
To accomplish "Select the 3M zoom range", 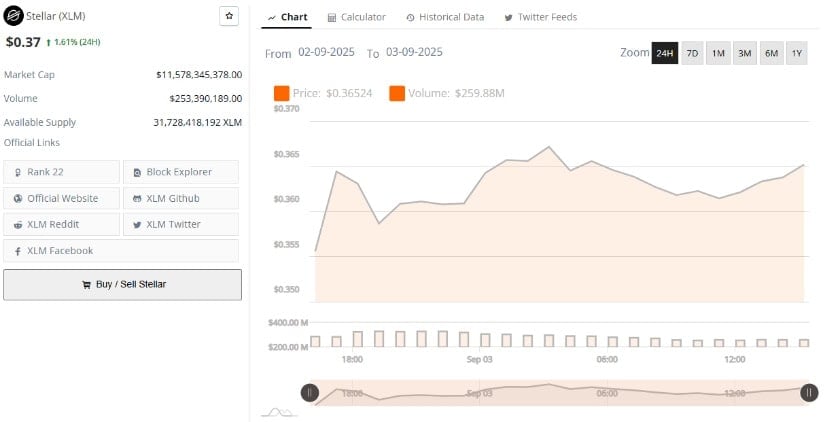I will 744,53.
